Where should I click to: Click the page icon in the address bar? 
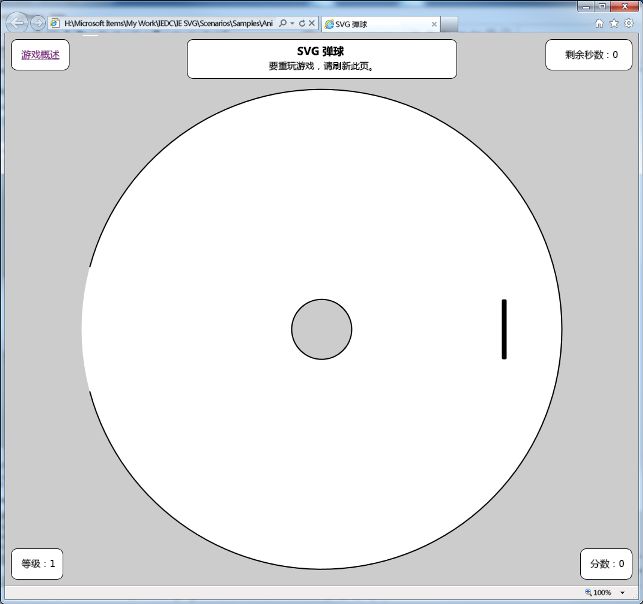55,23
